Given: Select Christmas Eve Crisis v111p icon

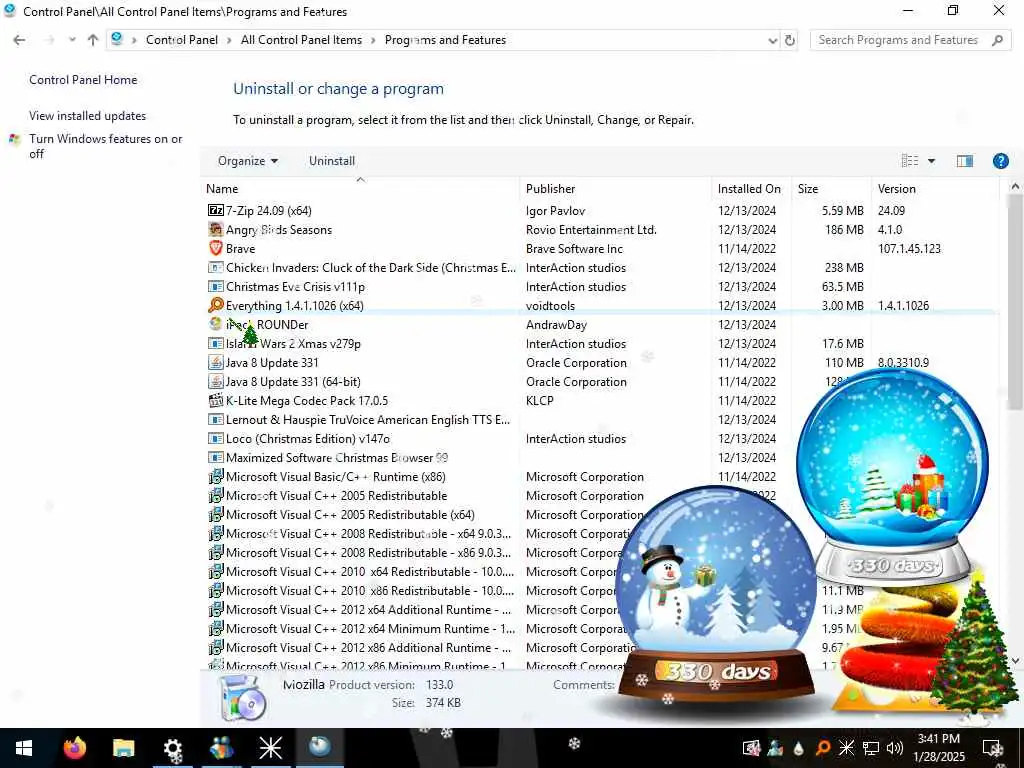Looking at the screenshot, I should [216, 286].
